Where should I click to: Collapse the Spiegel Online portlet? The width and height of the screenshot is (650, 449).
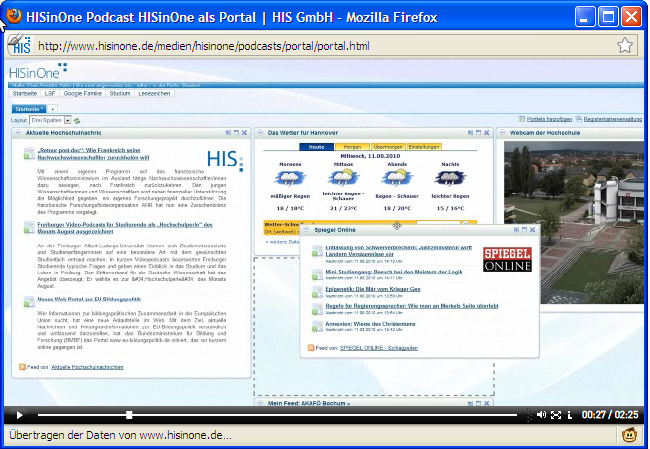(x=306, y=230)
